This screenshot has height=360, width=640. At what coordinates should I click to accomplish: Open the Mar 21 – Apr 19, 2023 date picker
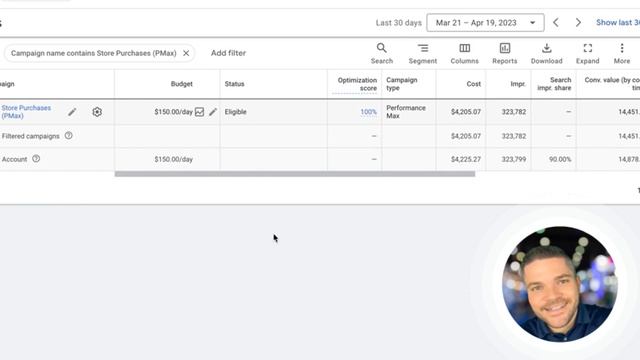[x=485, y=22]
